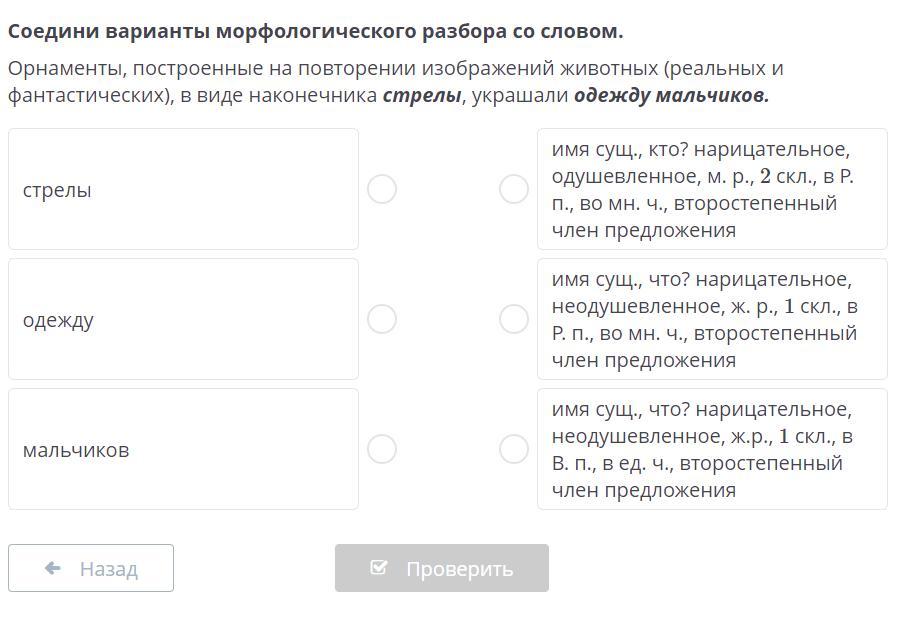
Task: Select the connector circle next to «одежду»
Action: tap(382, 319)
